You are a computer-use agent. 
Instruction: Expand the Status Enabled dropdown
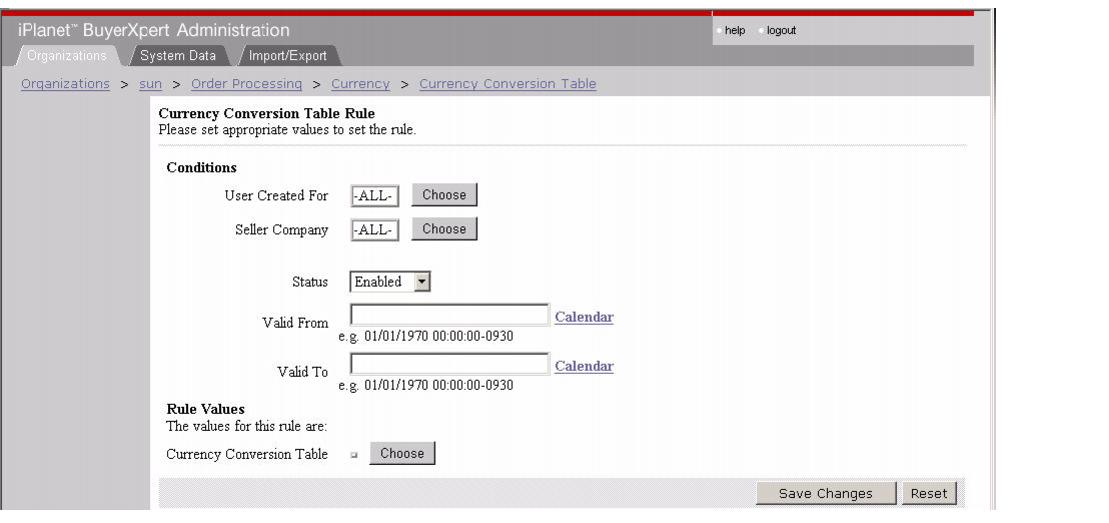(390, 282)
